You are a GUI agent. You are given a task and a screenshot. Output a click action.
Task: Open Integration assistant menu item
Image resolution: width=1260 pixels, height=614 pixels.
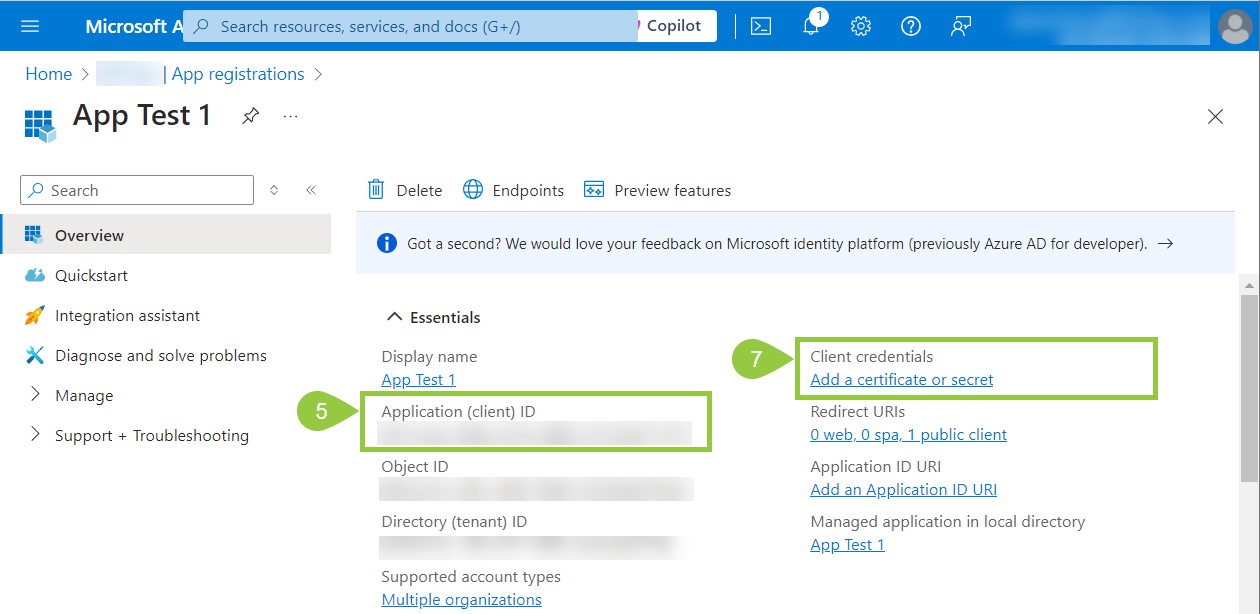point(127,315)
